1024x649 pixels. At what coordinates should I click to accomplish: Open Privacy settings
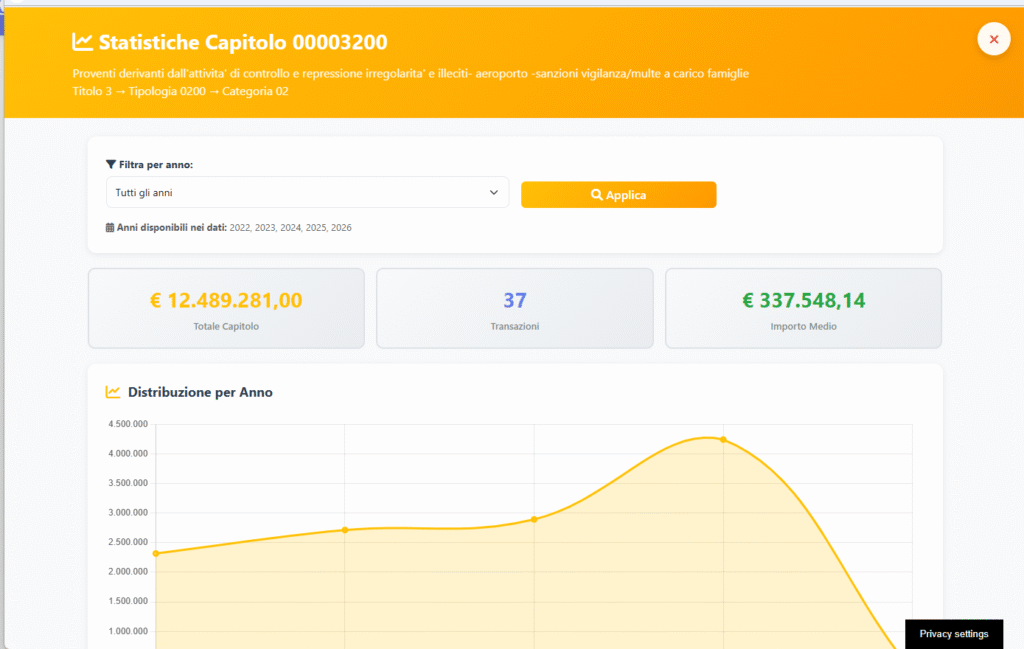(953, 634)
